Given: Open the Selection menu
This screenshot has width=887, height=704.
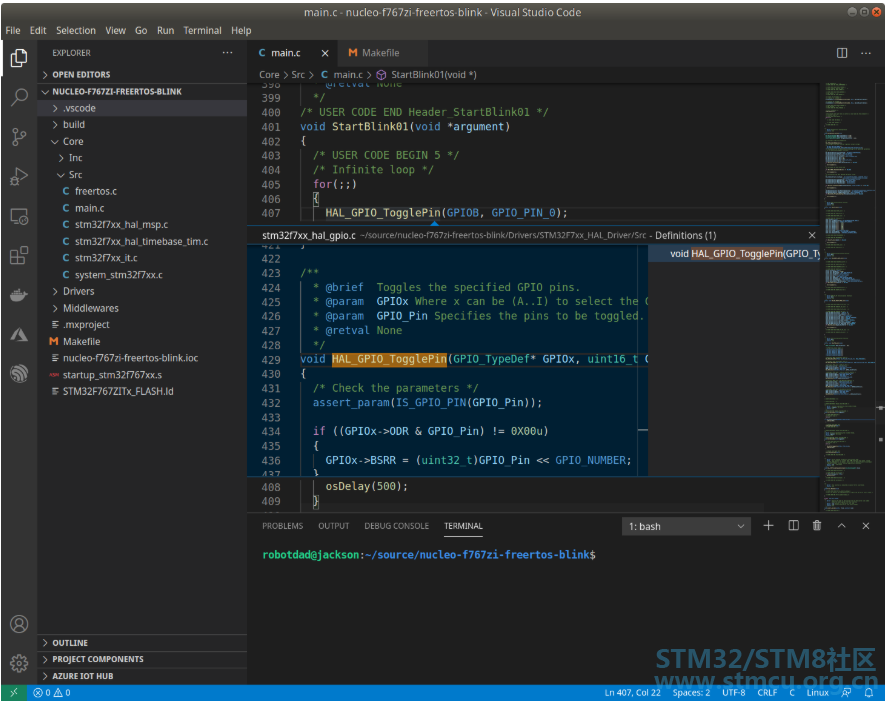Looking at the screenshot, I should (76, 31).
